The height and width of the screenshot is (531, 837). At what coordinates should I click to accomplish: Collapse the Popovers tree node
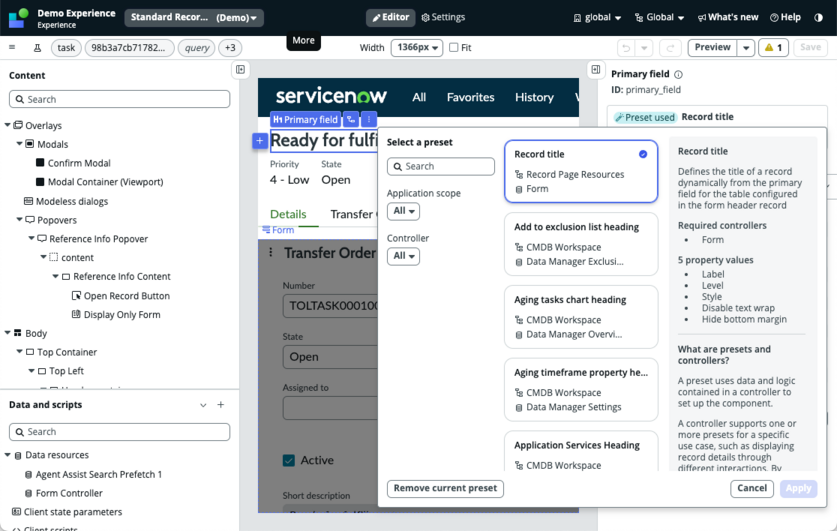(x=20, y=220)
